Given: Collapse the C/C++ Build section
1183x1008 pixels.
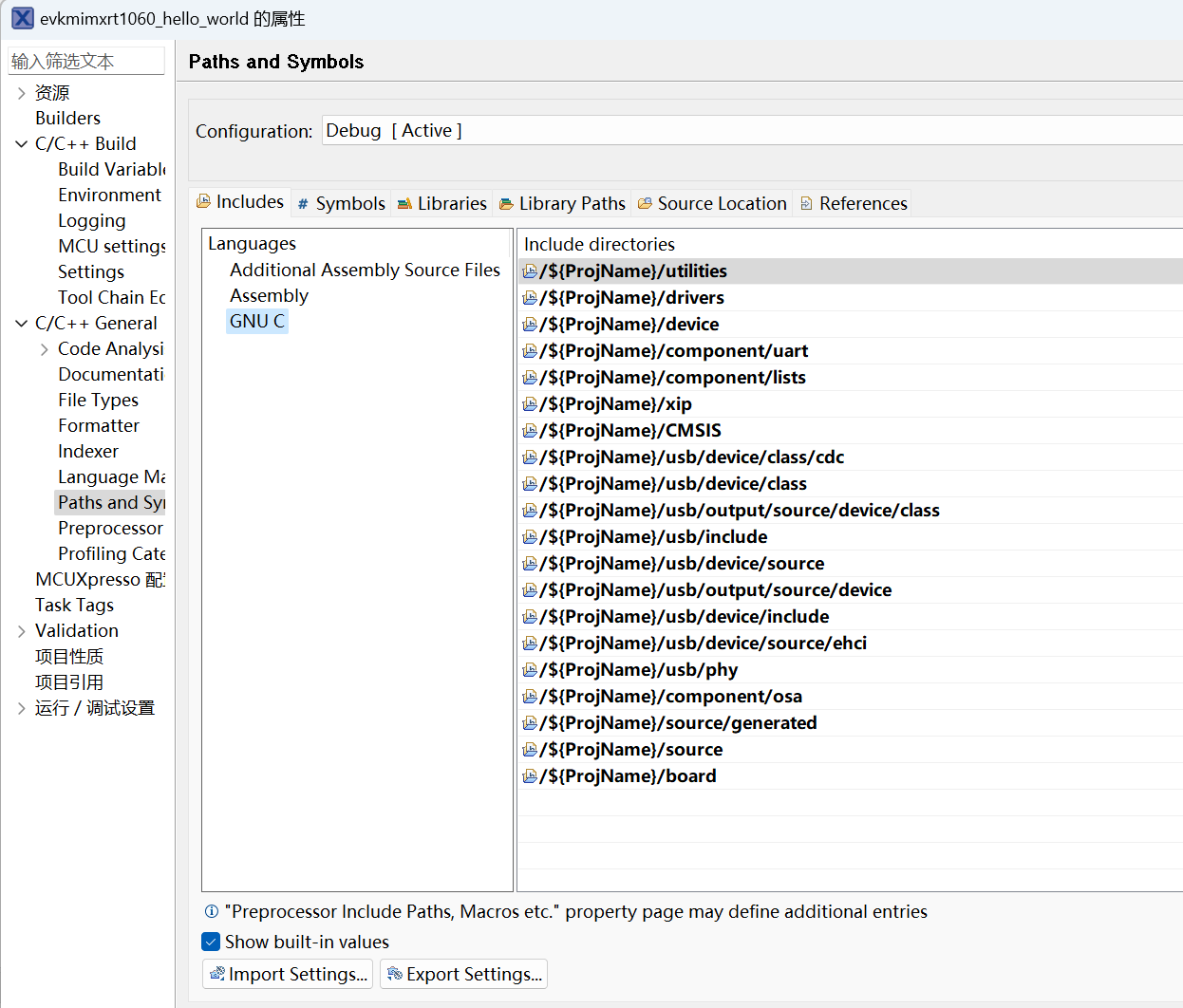Looking at the screenshot, I should (x=22, y=143).
